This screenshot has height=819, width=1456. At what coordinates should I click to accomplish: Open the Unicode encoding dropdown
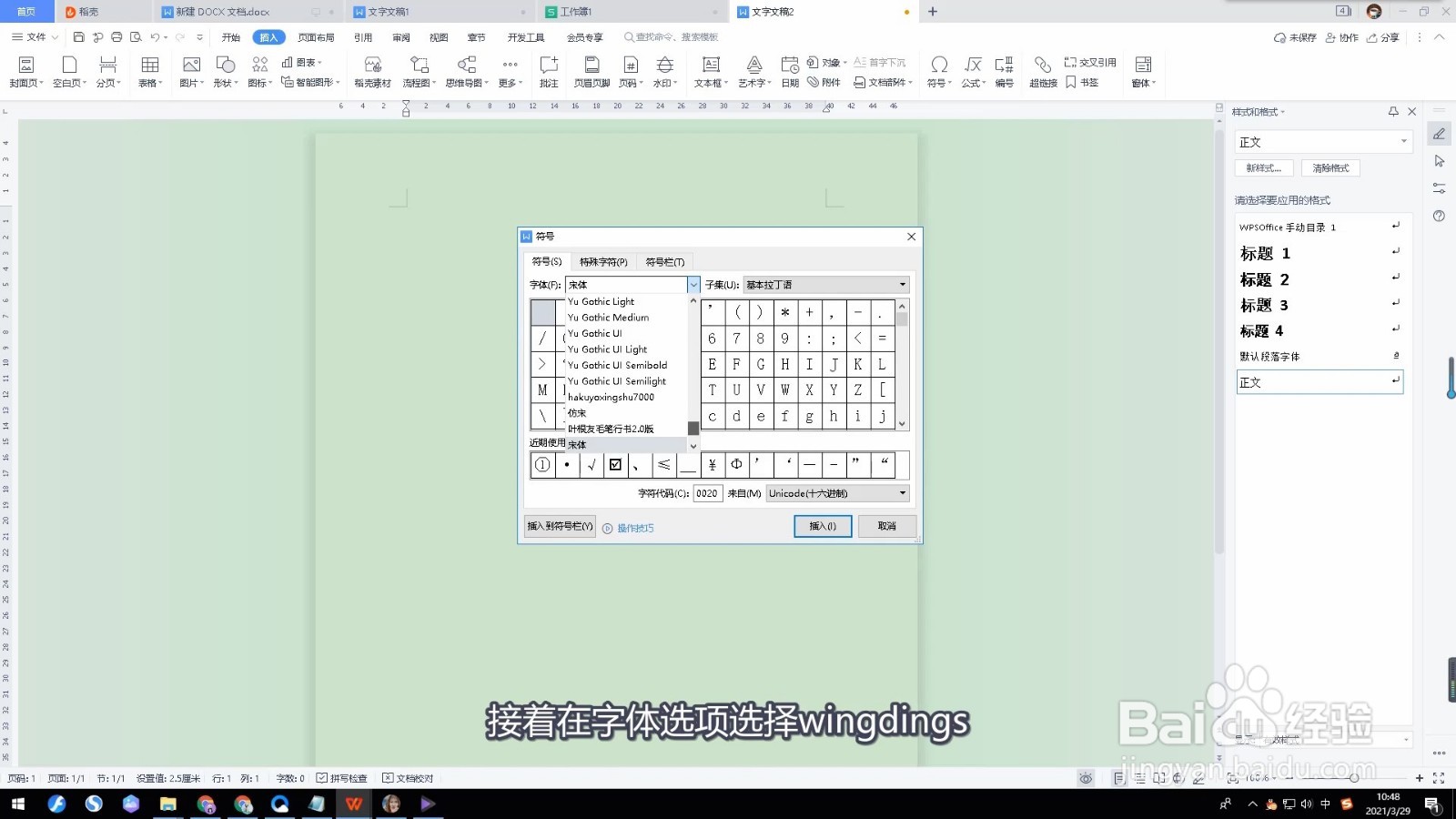(900, 493)
